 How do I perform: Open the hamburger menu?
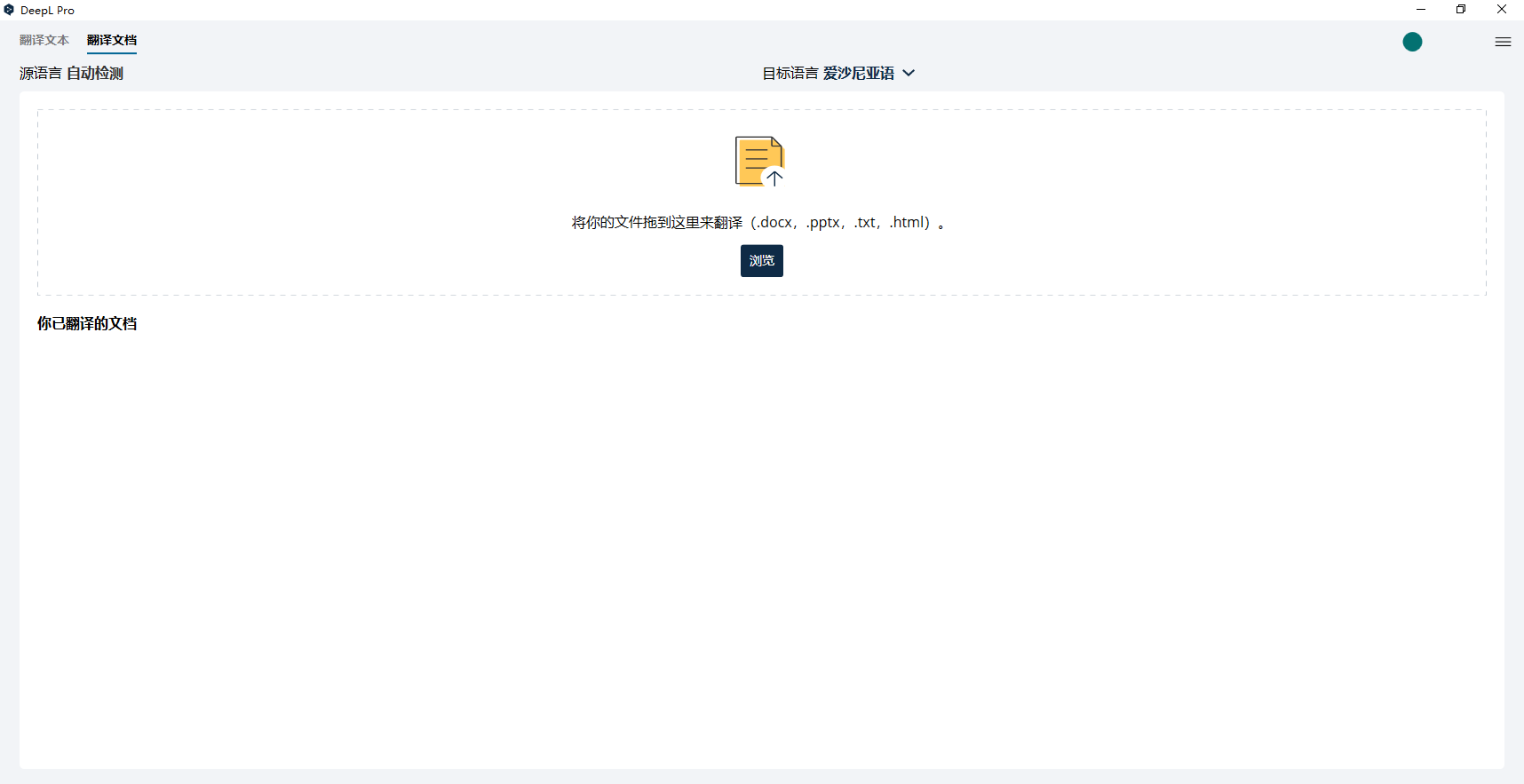(1503, 42)
